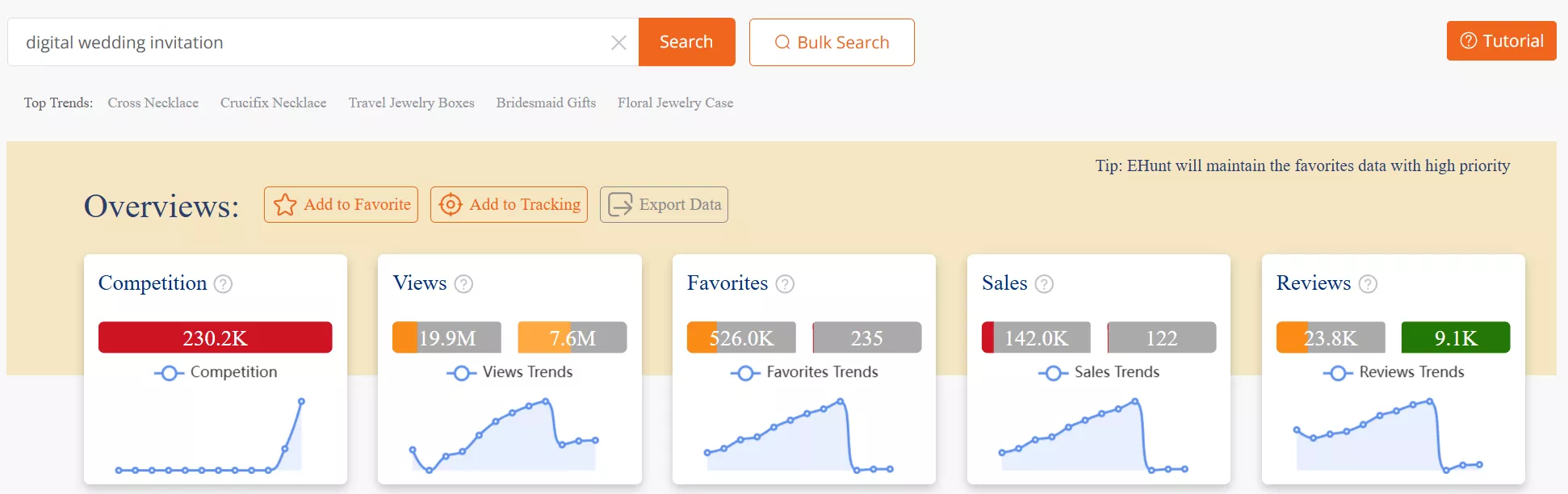Toggle the Views Trends legend marker
This screenshot has width=1568, height=494.
[x=461, y=373]
